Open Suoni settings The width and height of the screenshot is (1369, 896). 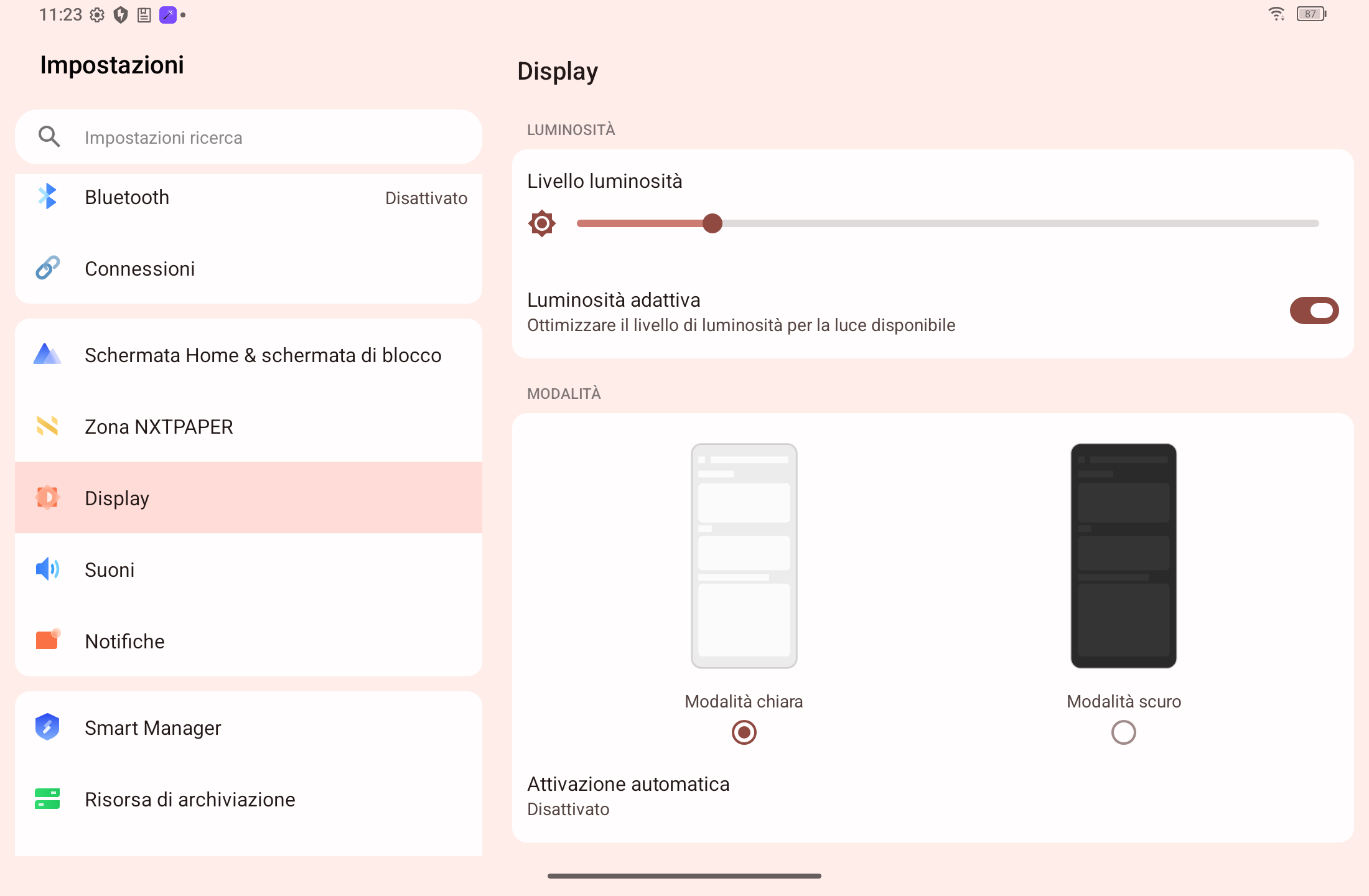point(248,569)
